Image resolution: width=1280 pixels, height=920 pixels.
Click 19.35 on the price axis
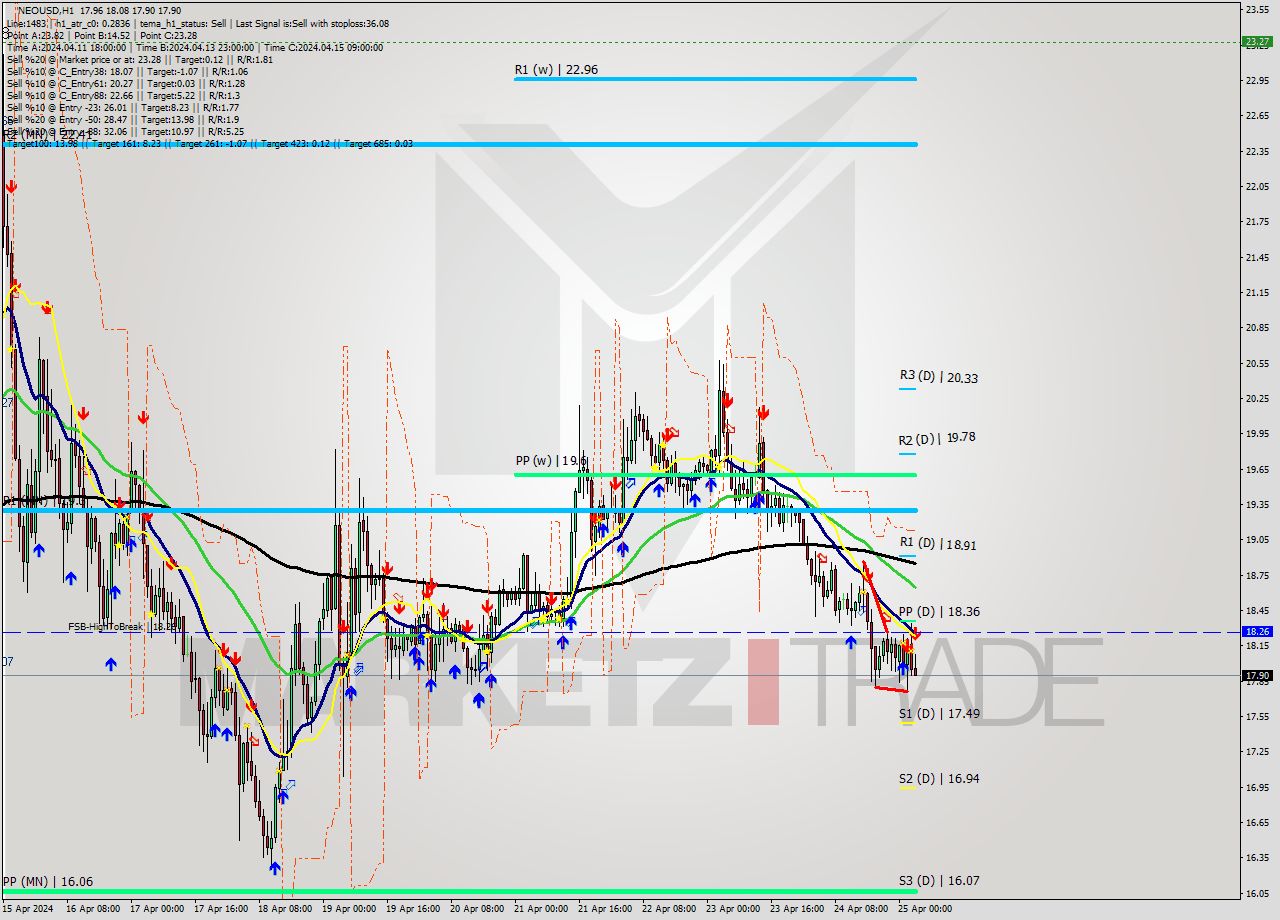(1256, 505)
